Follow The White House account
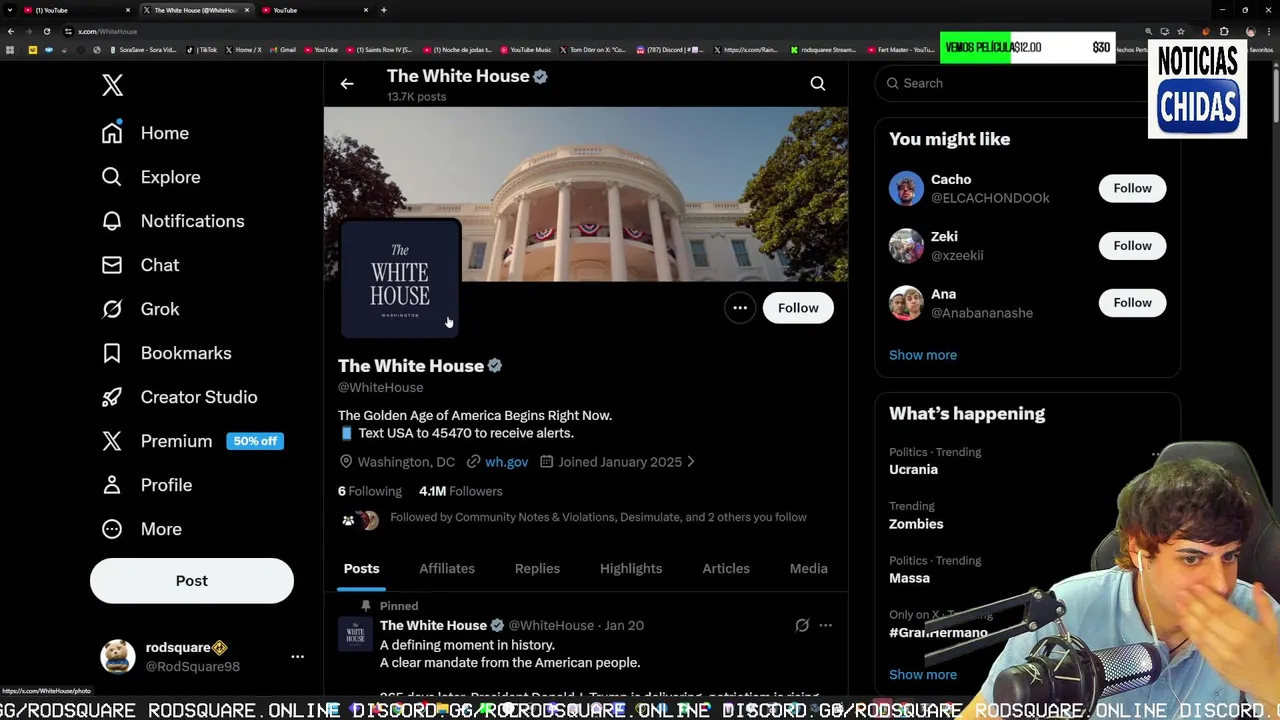The image size is (1280, 720). pos(798,308)
